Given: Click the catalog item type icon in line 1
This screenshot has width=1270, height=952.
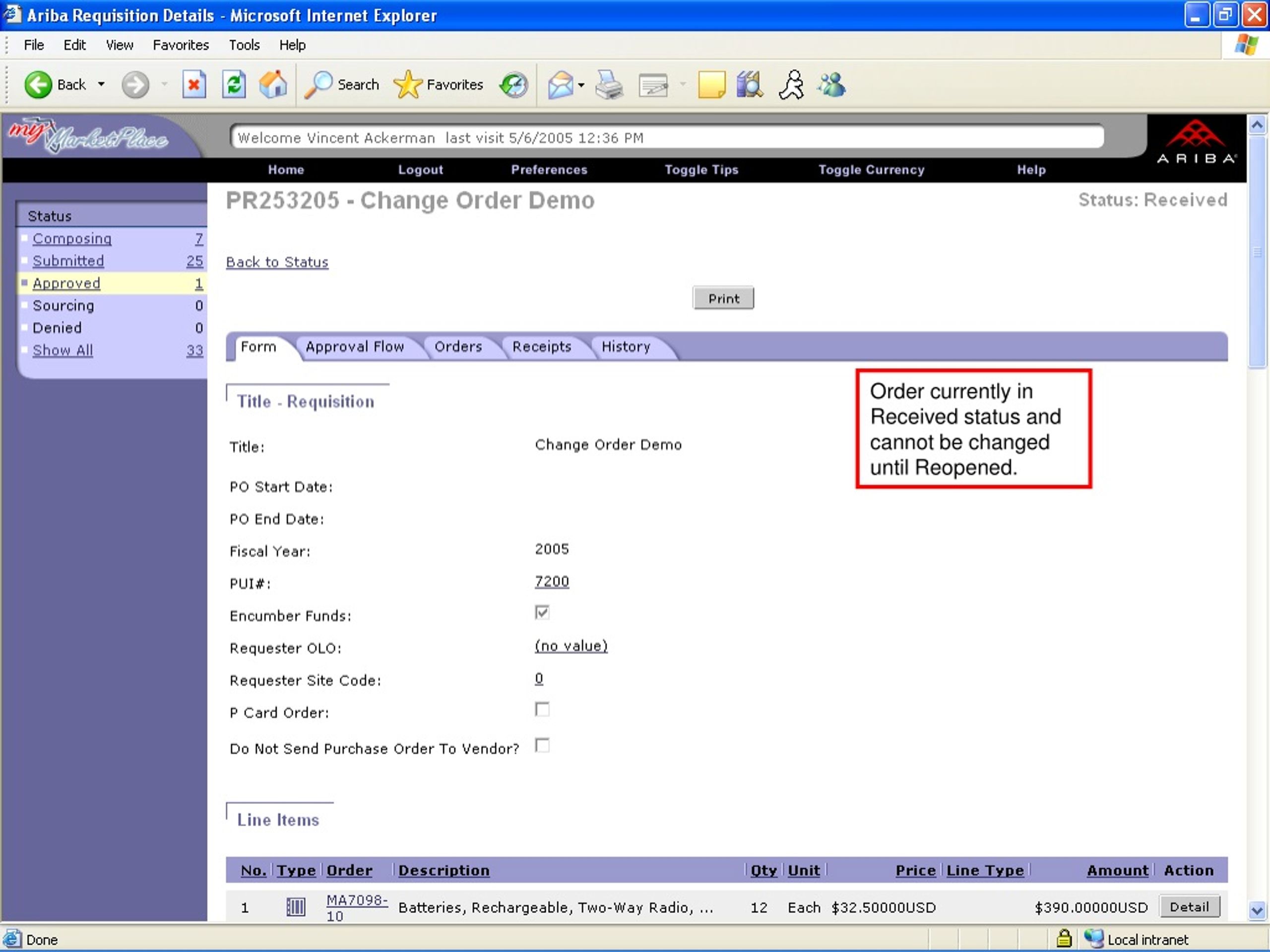Looking at the screenshot, I should (296, 907).
